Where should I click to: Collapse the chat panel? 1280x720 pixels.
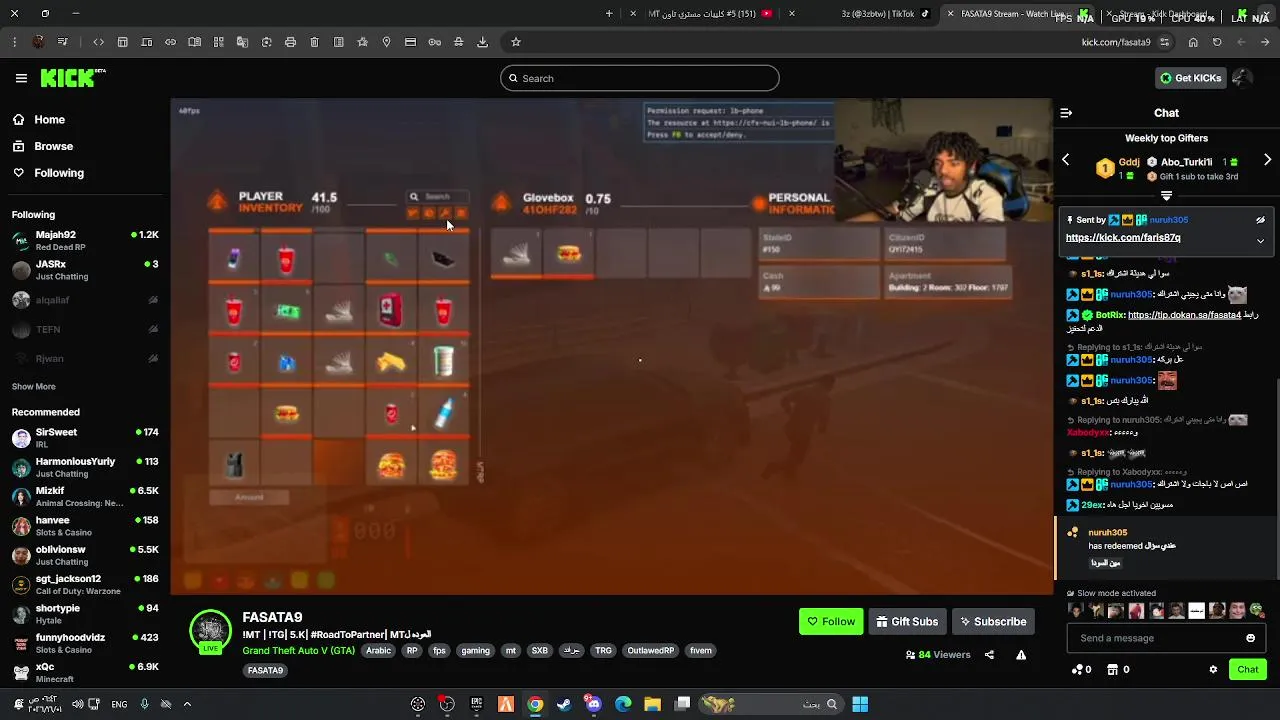click(x=1066, y=113)
